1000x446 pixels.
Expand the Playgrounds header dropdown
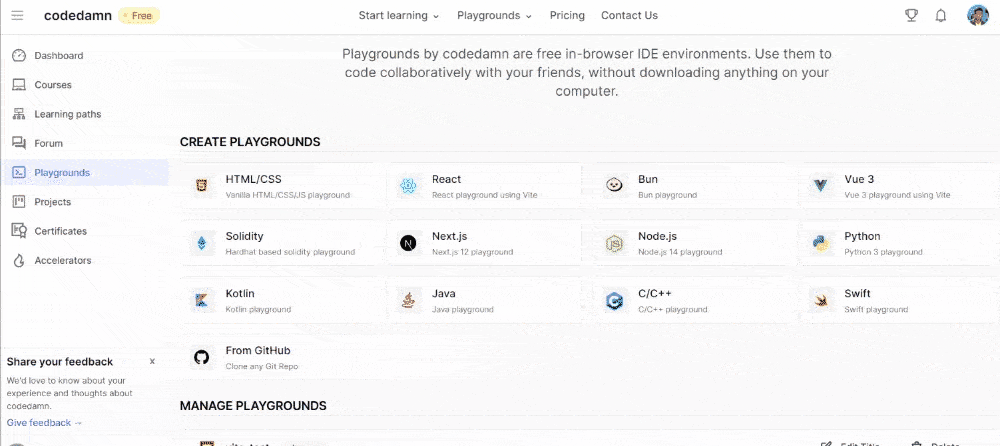(494, 15)
